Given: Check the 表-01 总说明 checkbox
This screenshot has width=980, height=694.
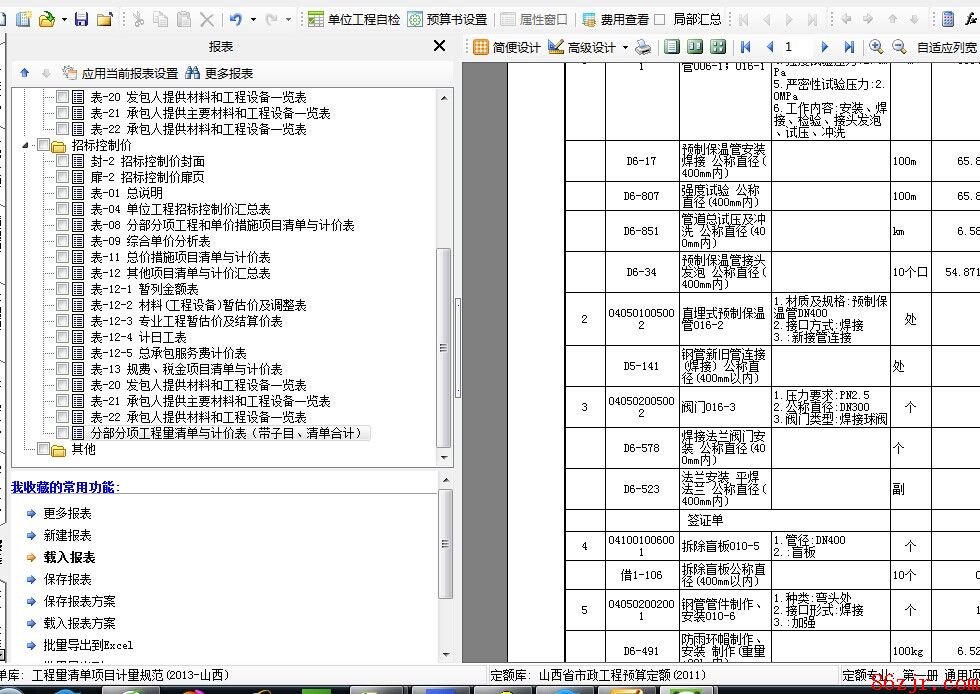Looking at the screenshot, I should (x=63, y=193).
